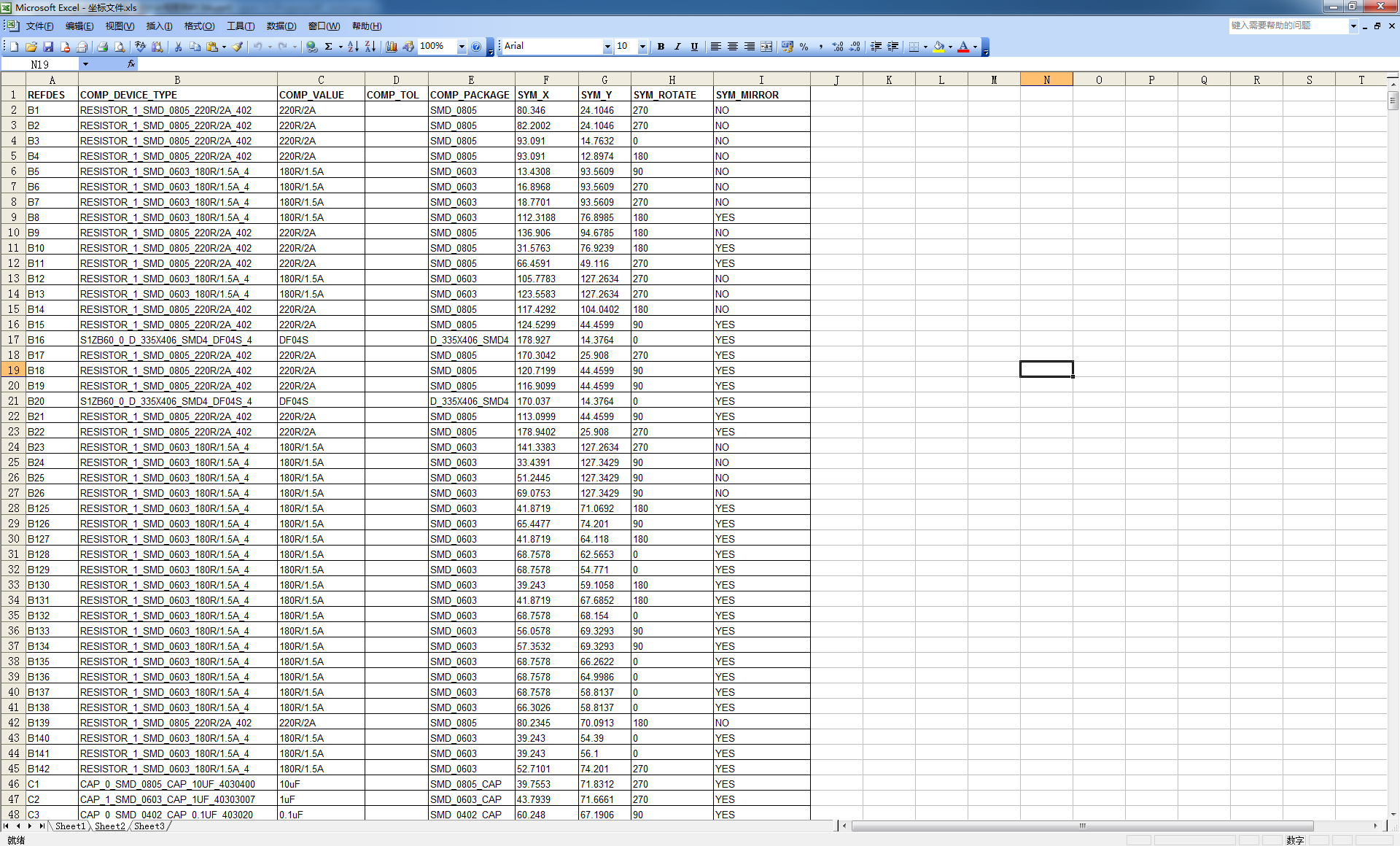Toggle Align Left
This screenshot has height=846, width=1400.
(715, 47)
